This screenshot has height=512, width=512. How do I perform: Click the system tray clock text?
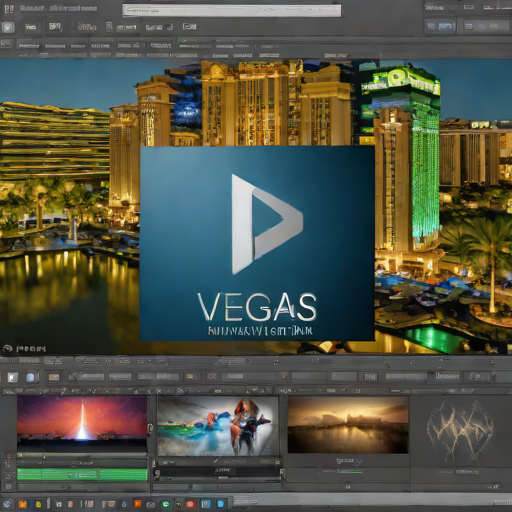502,502
